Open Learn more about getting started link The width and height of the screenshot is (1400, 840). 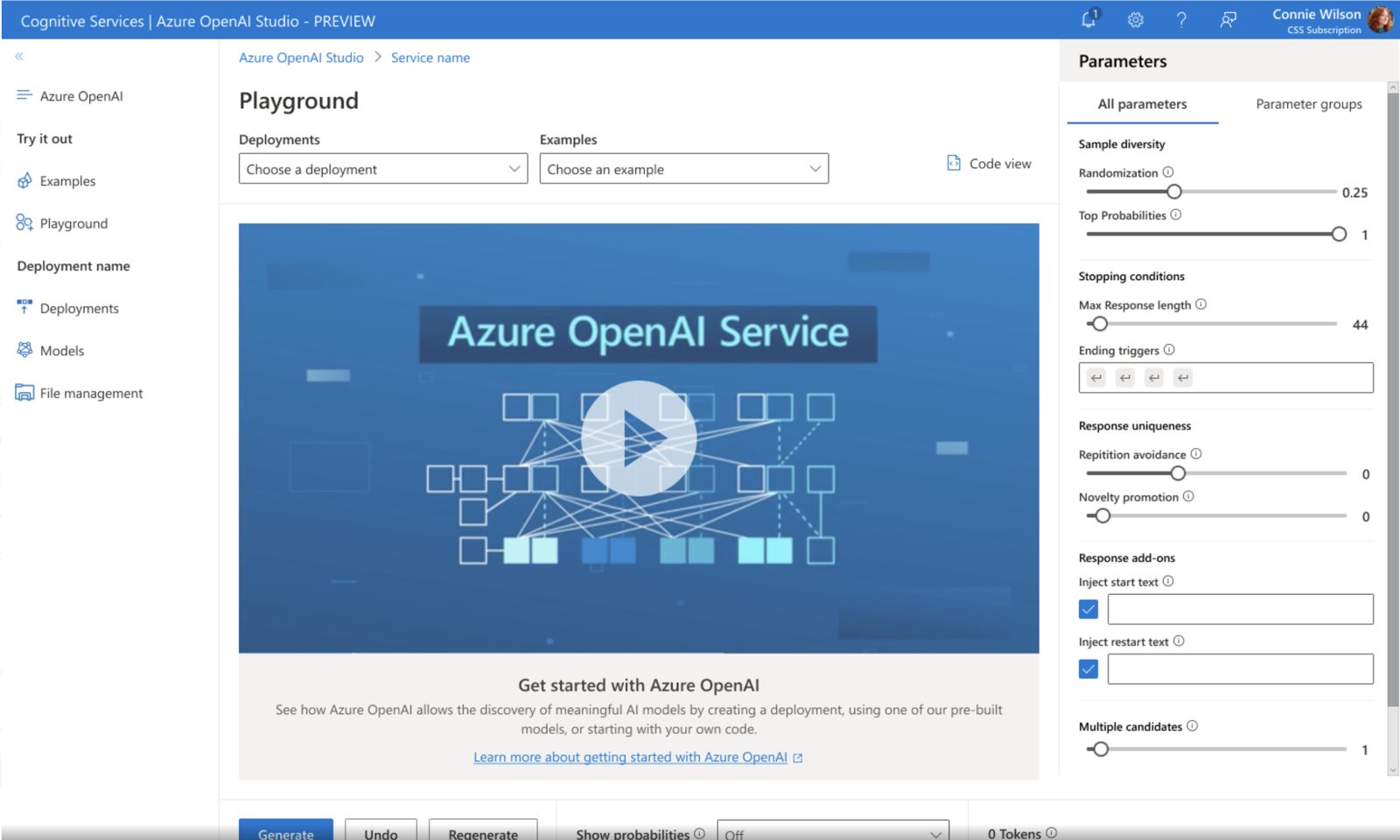point(630,757)
